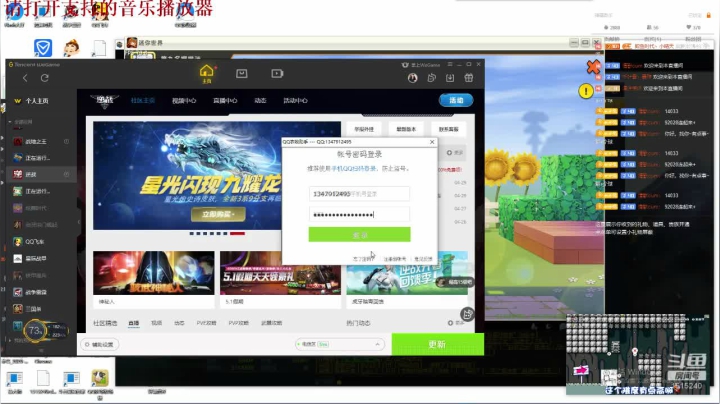Click the QQ account number field
The height and width of the screenshot is (404, 720).
pos(359,194)
